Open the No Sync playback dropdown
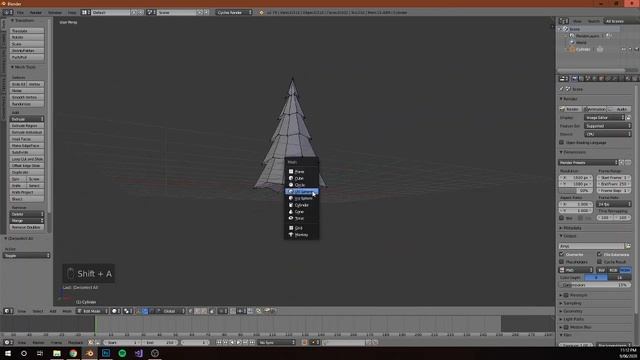 tap(276, 342)
